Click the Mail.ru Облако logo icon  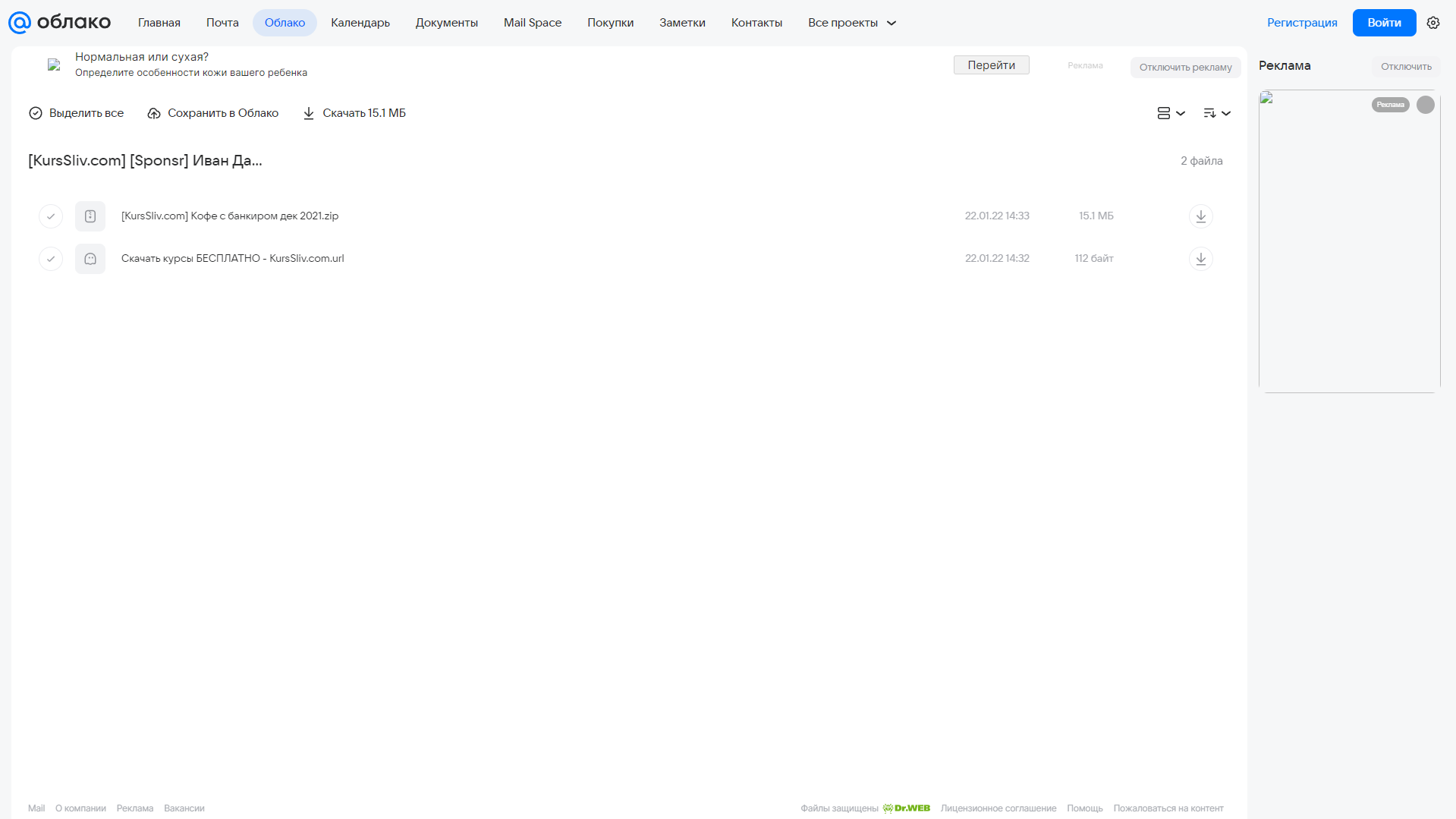click(20, 23)
